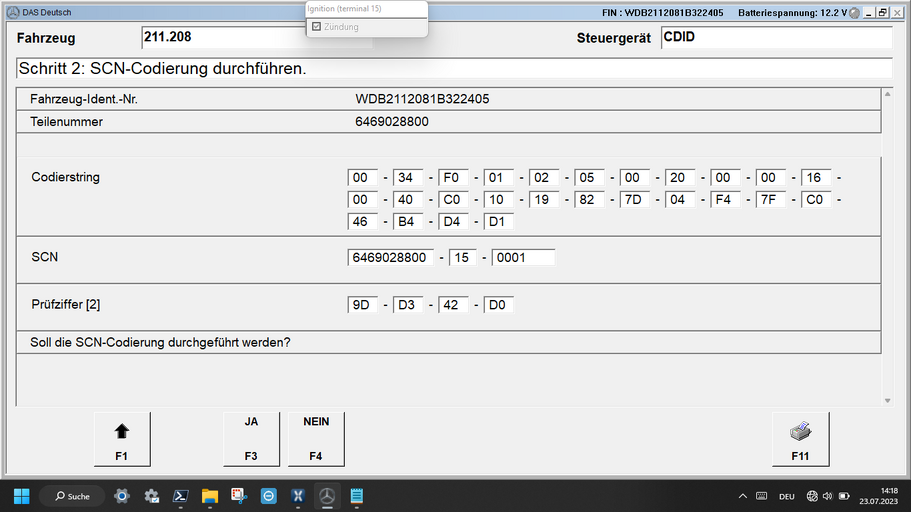This screenshot has width=911, height=512.
Task: Click the Teilenummer value 6469028800
Action: point(392,122)
